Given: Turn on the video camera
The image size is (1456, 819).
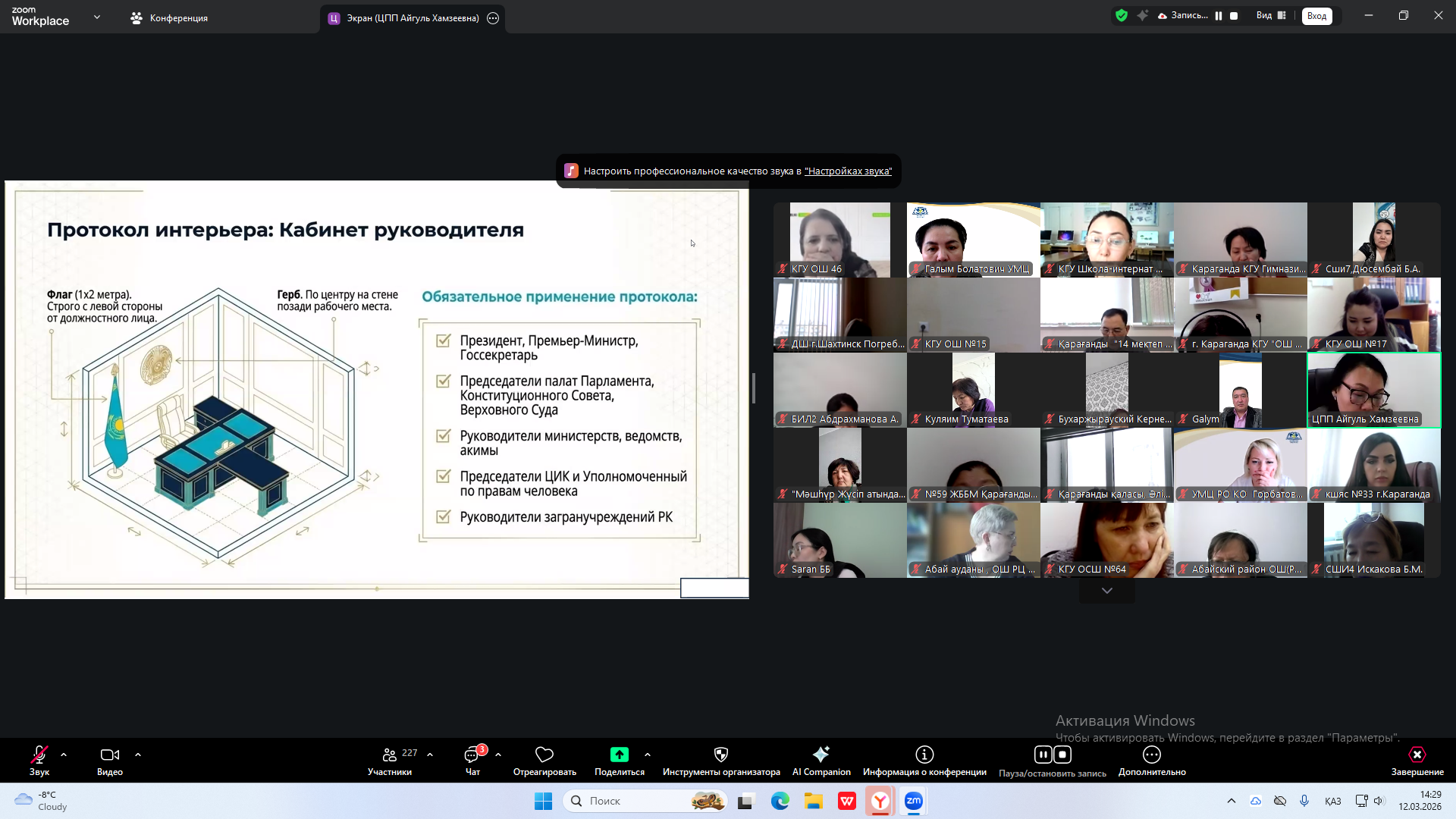Looking at the screenshot, I should 109,755.
